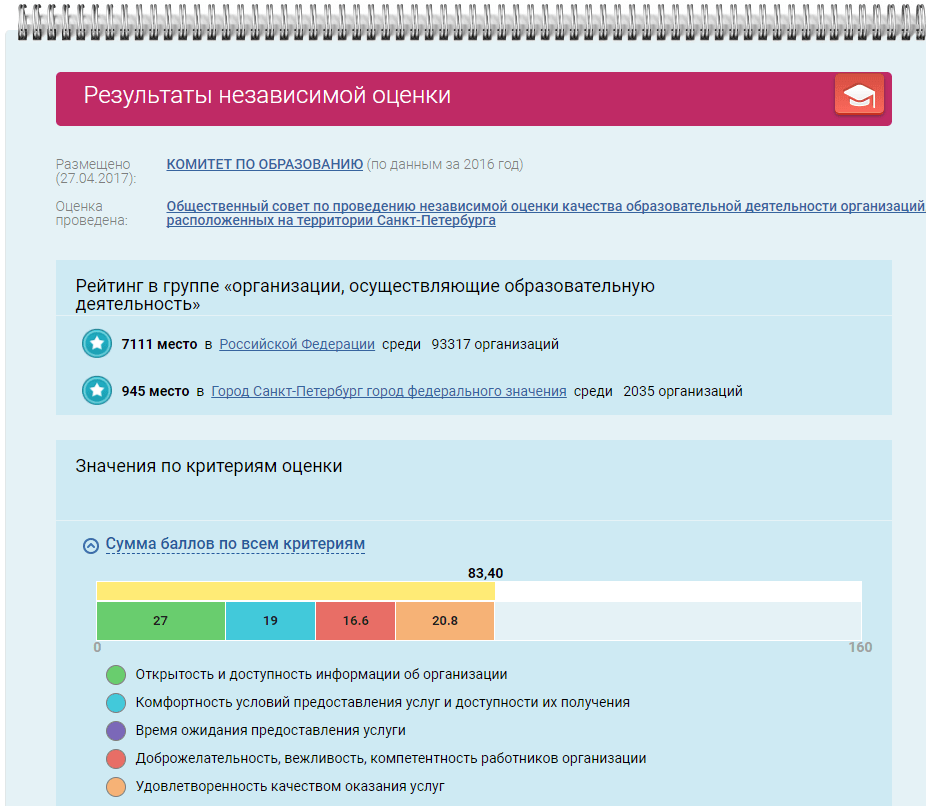Open the Общественный совет organization link
The image size is (926, 806).
545,206
